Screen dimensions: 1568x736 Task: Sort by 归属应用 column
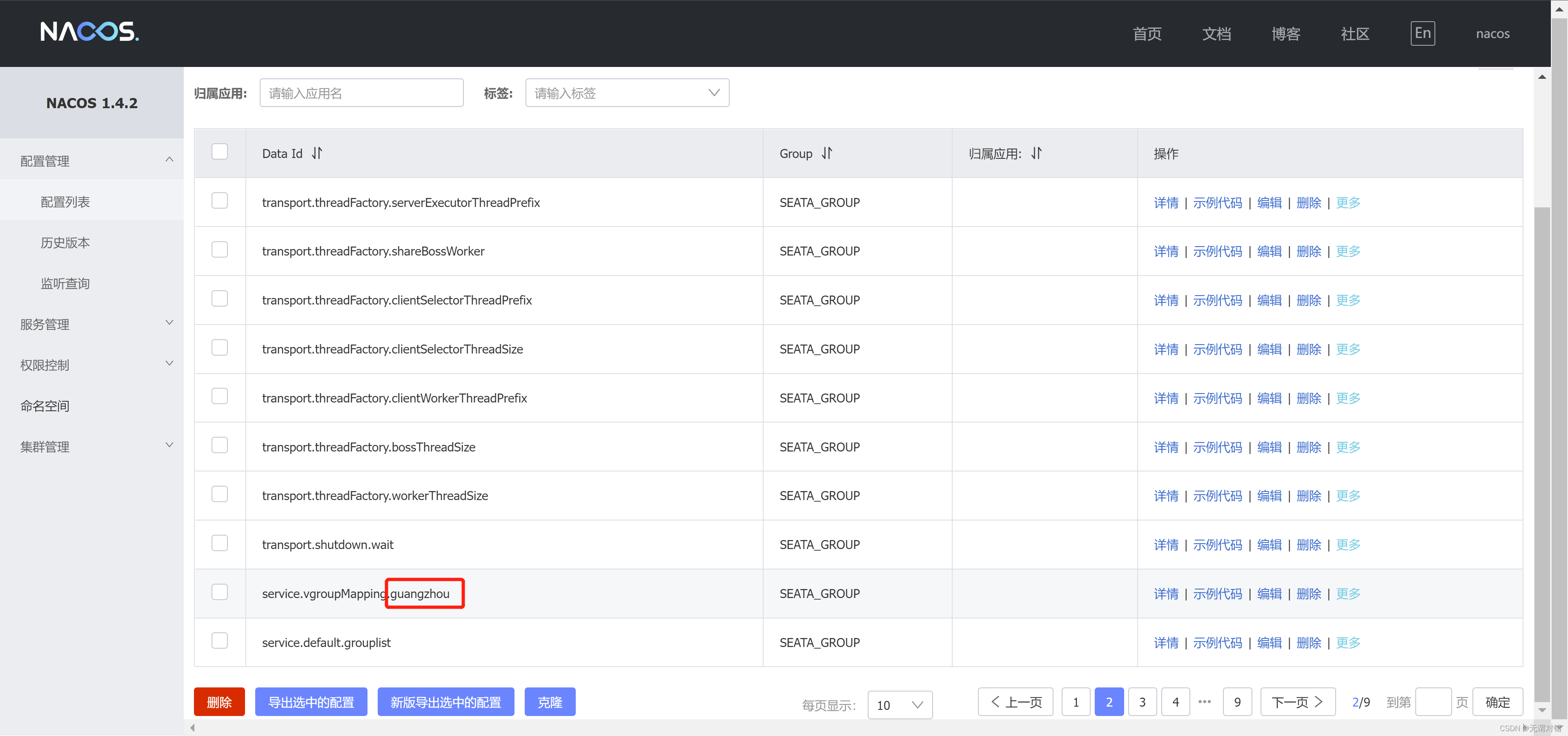tap(1037, 153)
